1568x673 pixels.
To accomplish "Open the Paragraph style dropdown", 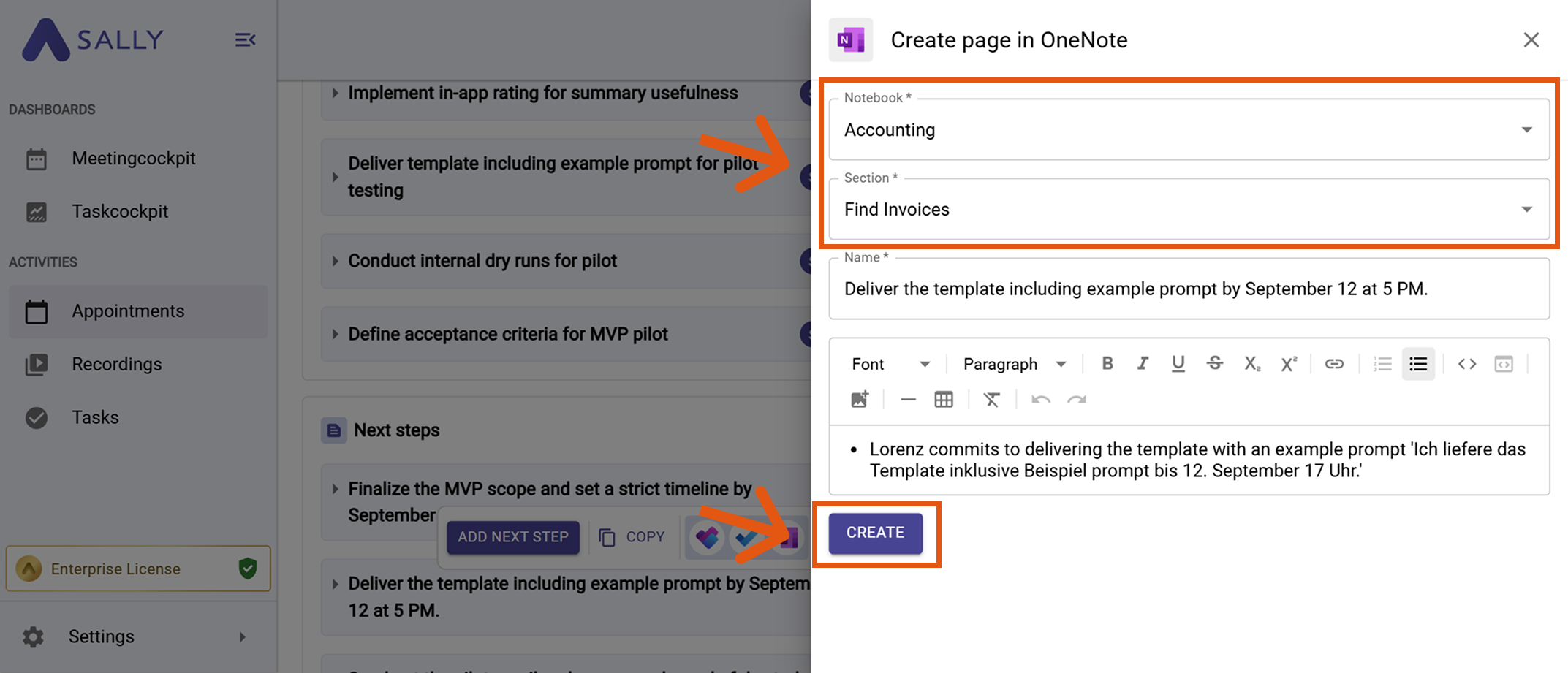I will point(1015,364).
